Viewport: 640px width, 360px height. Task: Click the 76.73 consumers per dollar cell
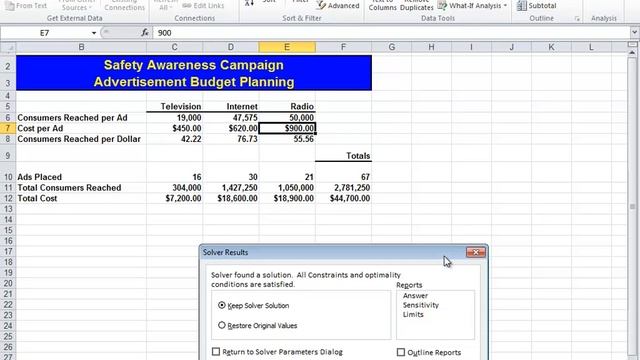point(231,139)
